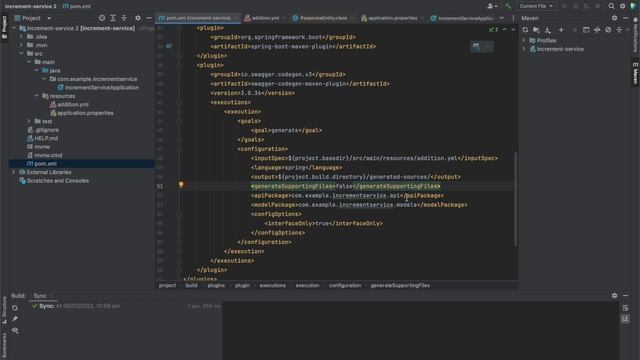The image size is (640, 360).
Task: Expand Profiles in Maven panel
Action: coord(524,40)
